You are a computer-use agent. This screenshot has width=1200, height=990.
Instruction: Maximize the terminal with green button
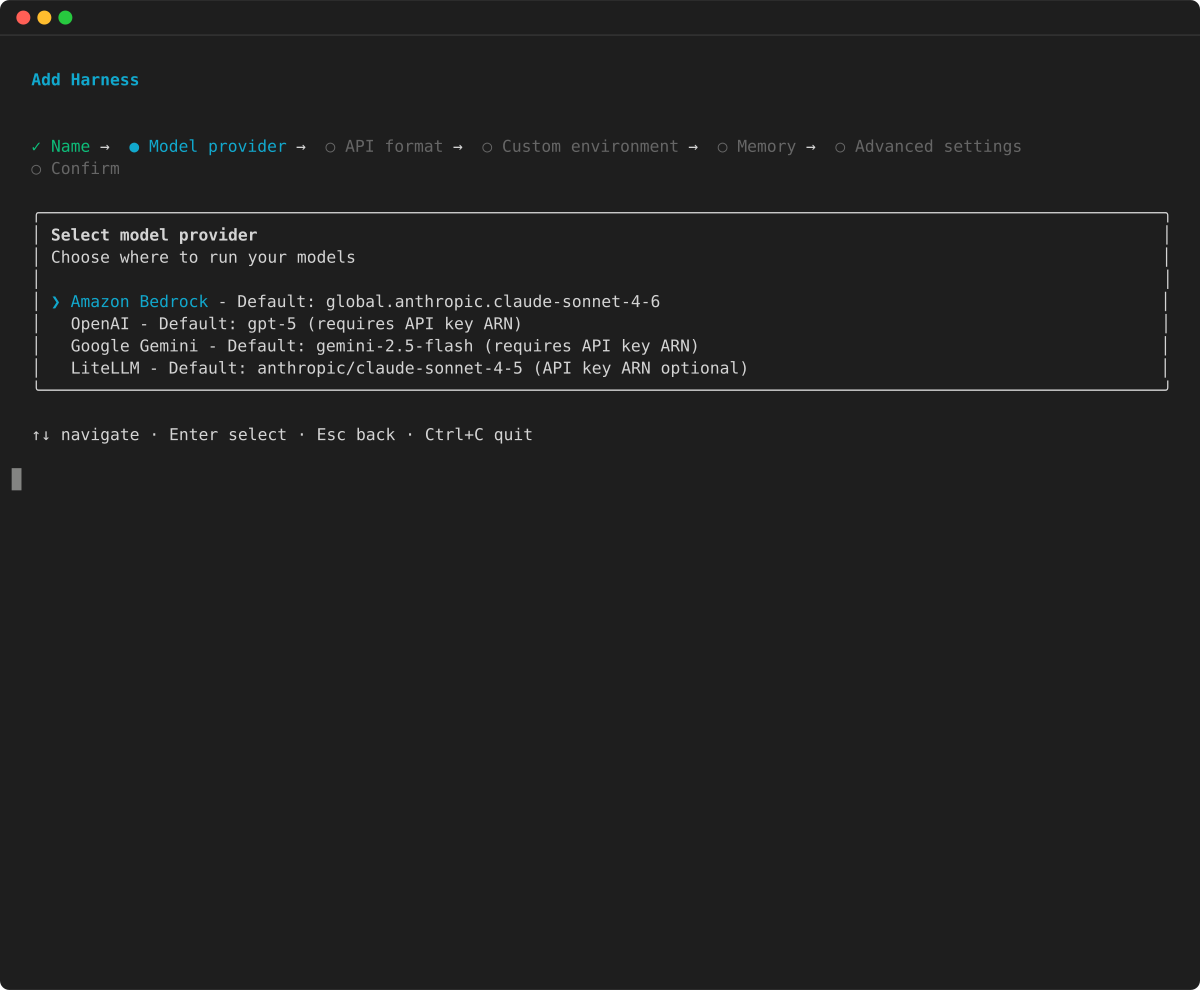point(65,18)
